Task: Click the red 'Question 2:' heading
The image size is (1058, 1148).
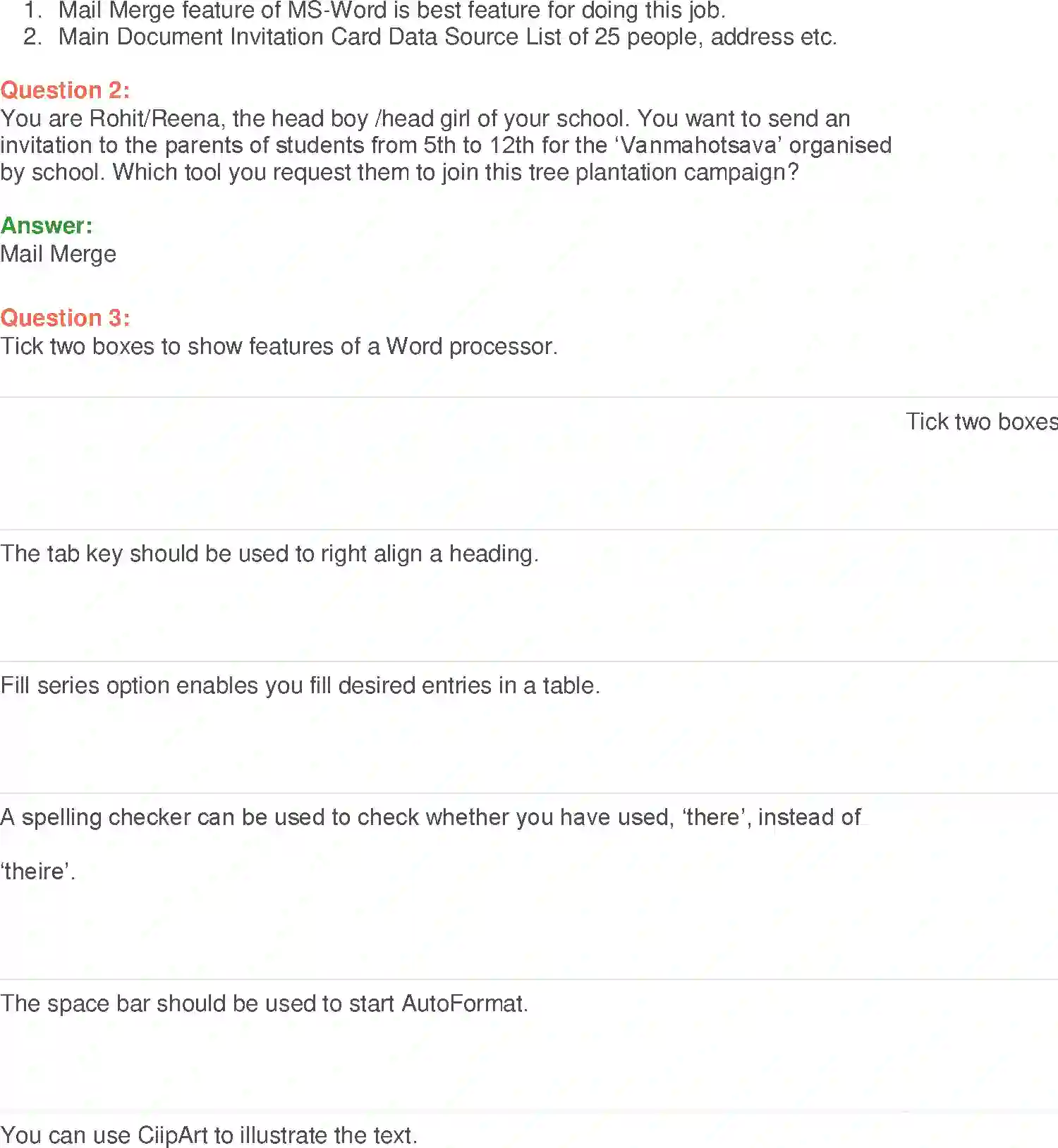Action: pos(65,90)
